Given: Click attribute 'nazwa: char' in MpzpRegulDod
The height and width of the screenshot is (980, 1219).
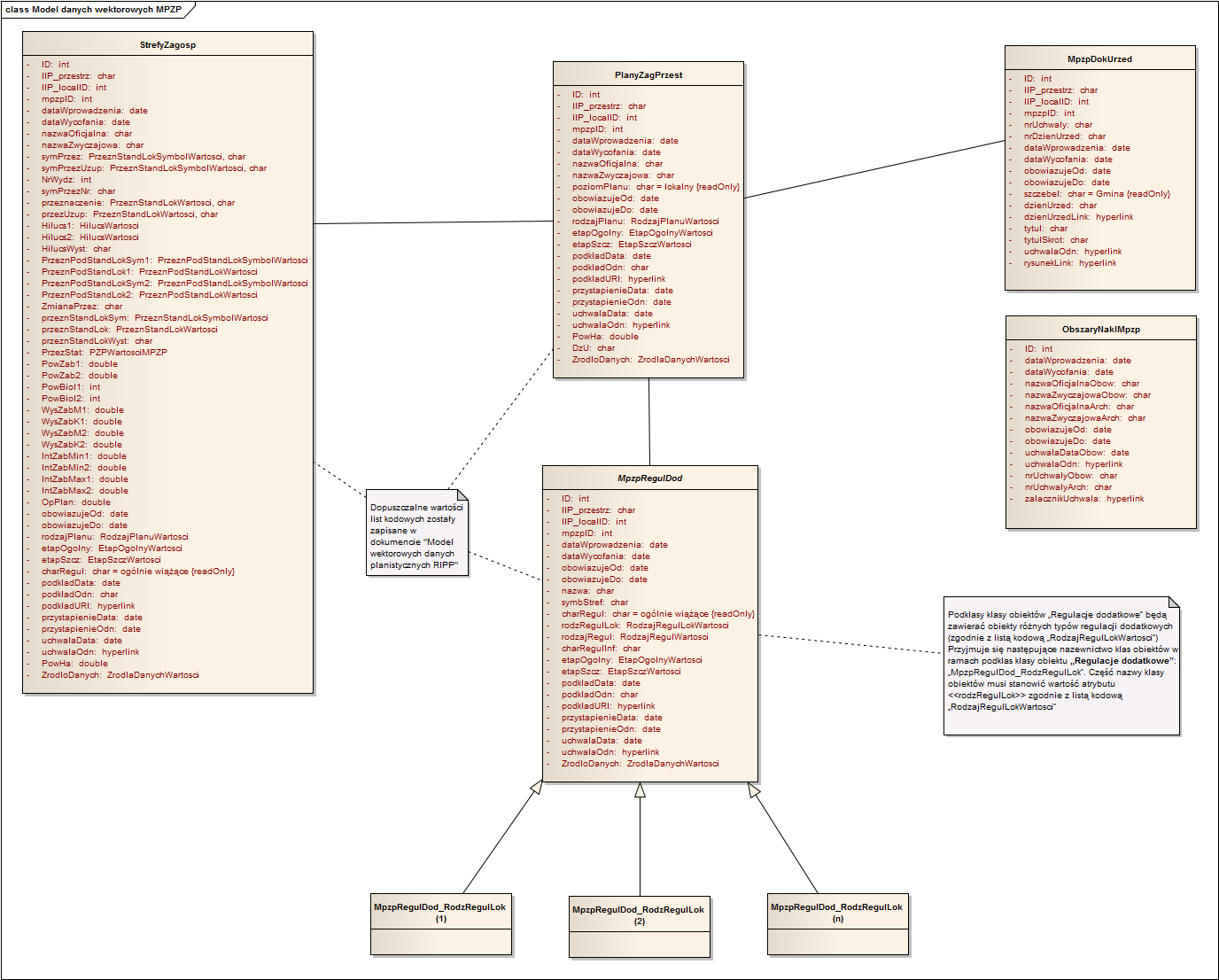Looking at the screenshot, I should tap(587, 591).
